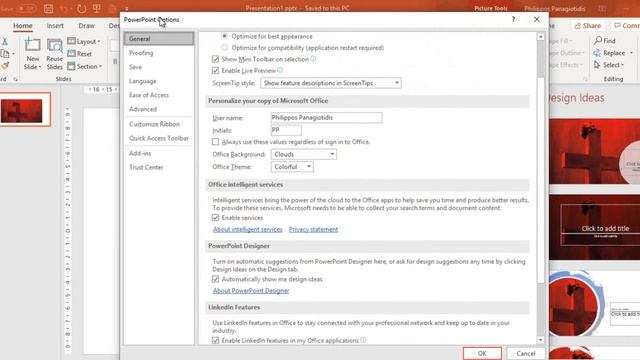
Task: Toggle Automatically show me design ideas checkbox
Action: 216,279
